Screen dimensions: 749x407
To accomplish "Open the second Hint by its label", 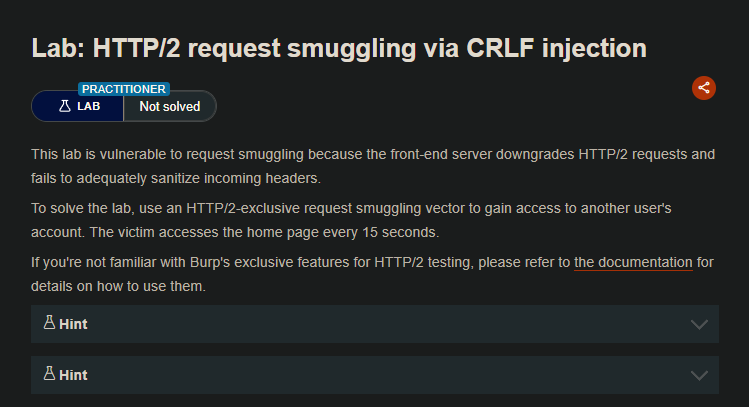I will tap(73, 375).
